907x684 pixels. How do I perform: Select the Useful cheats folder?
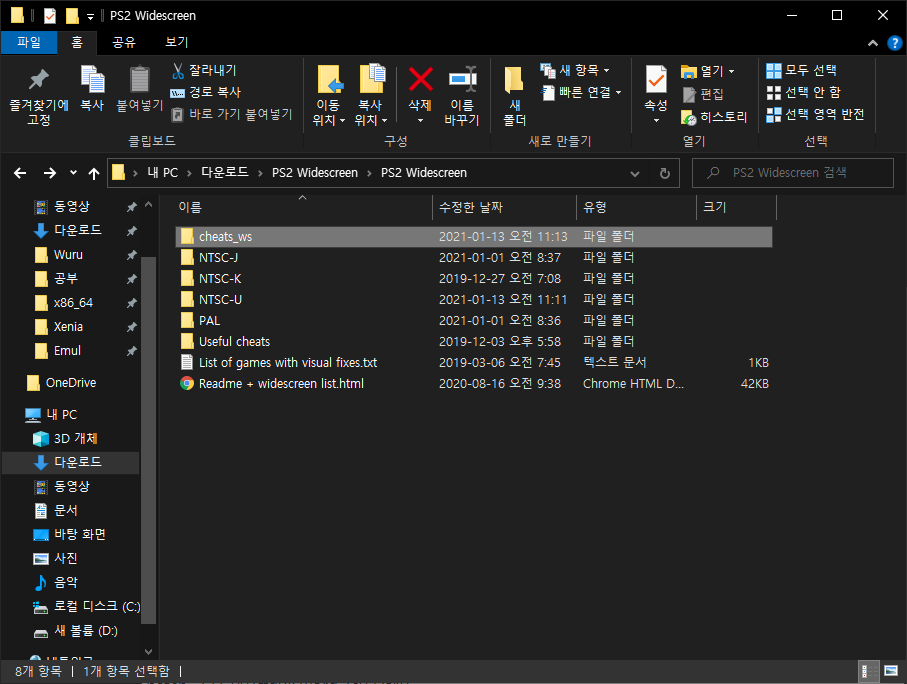[473, 341]
